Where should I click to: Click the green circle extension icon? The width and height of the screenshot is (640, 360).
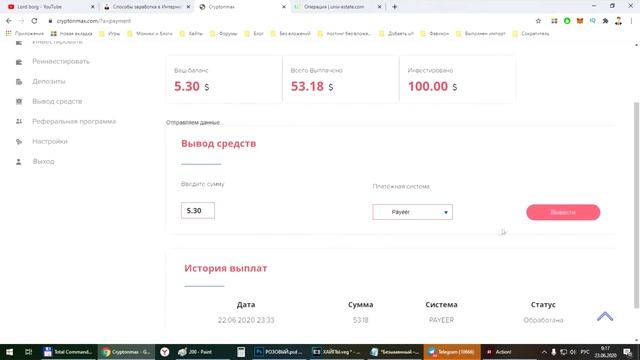click(x=567, y=21)
